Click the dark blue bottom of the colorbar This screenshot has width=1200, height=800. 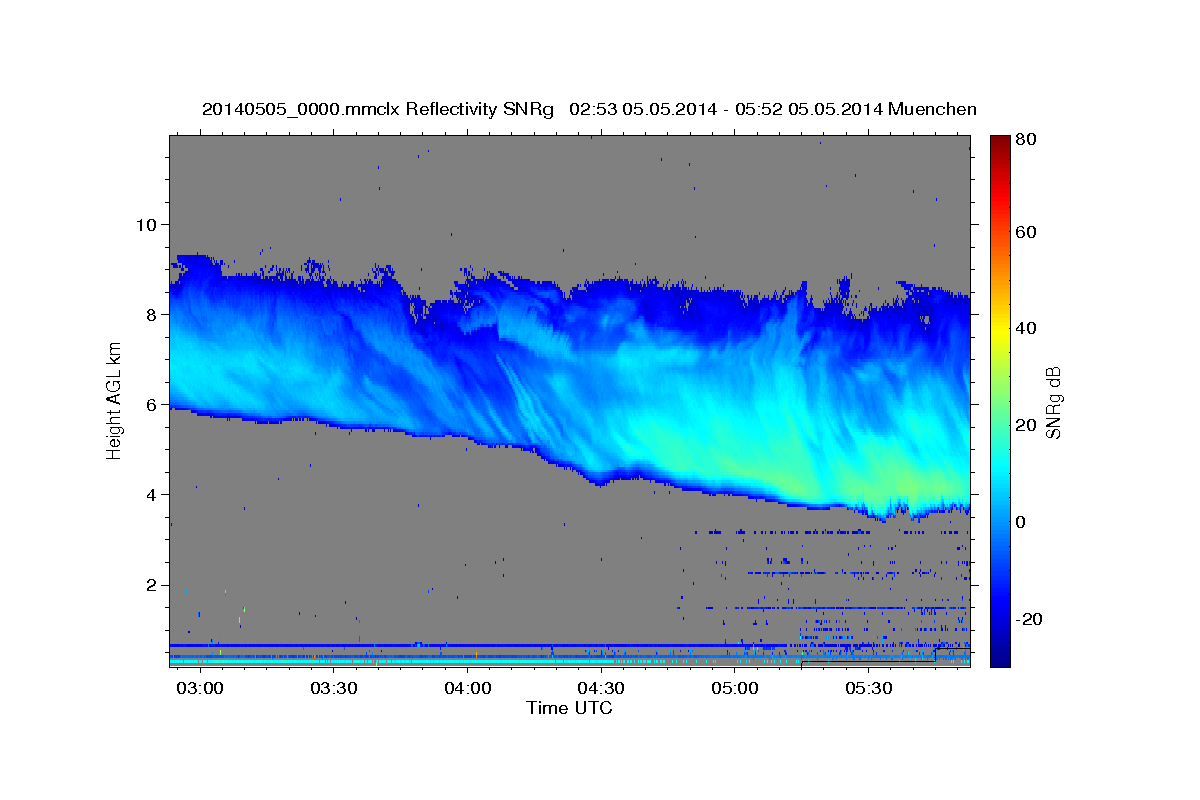[1000, 655]
